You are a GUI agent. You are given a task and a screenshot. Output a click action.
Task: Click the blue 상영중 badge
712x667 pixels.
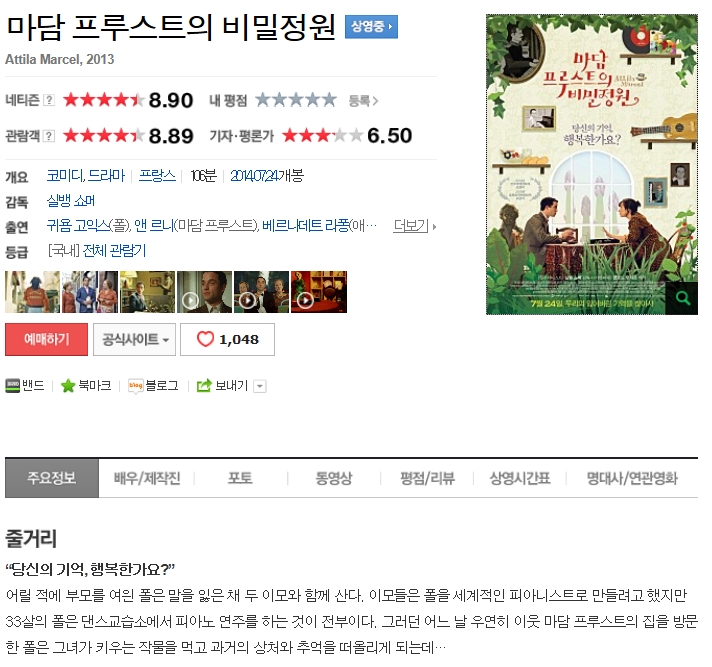371,26
